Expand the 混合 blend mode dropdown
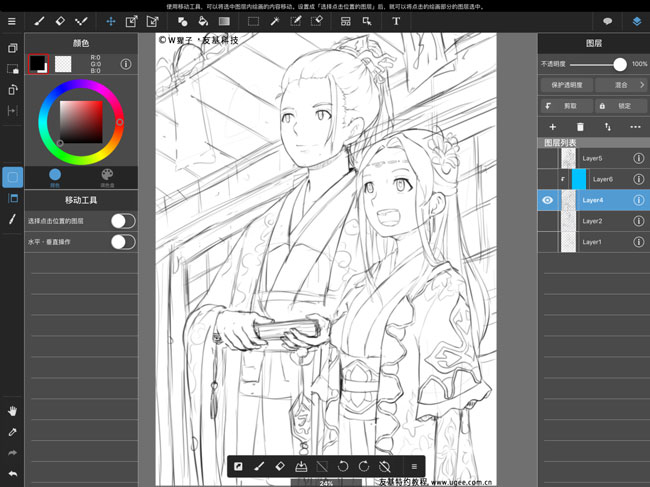This screenshot has height=487, width=650. tap(621, 85)
